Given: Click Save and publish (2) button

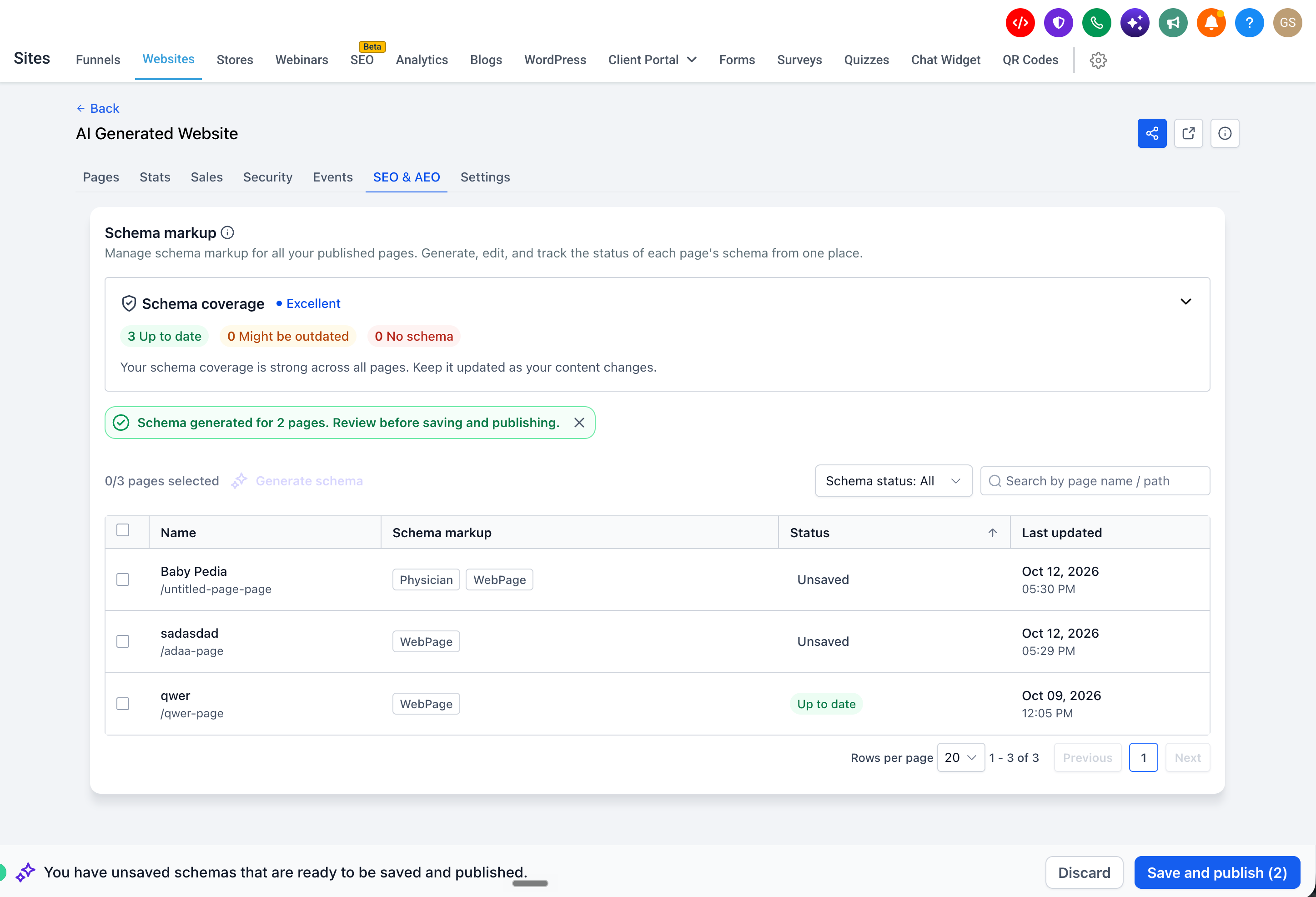Looking at the screenshot, I should (x=1217, y=872).
